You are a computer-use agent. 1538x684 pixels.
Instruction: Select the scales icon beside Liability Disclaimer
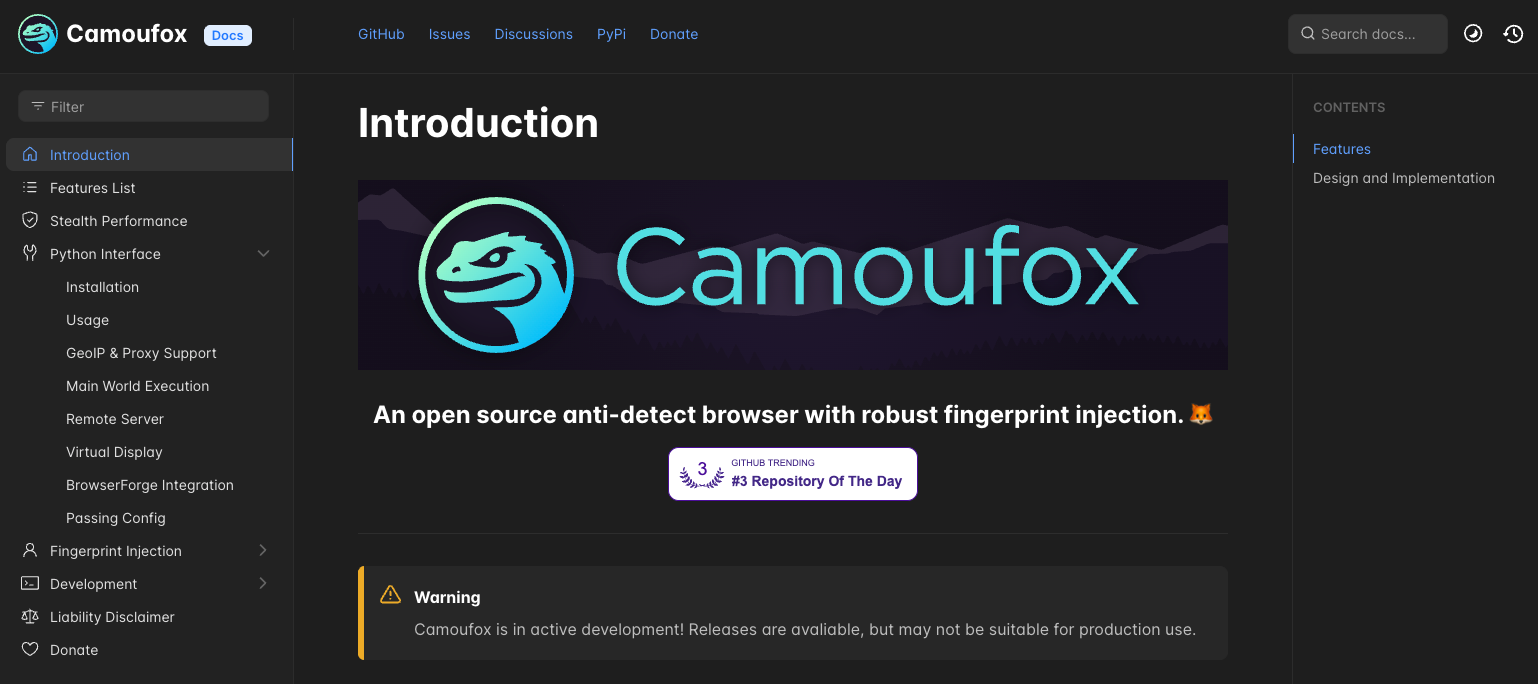click(30, 616)
